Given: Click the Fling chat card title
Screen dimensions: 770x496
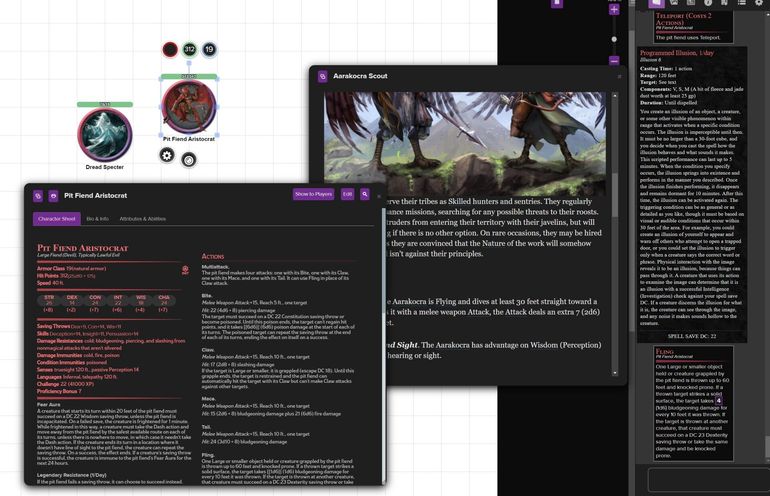Looking at the screenshot, I should click(x=664, y=352).
